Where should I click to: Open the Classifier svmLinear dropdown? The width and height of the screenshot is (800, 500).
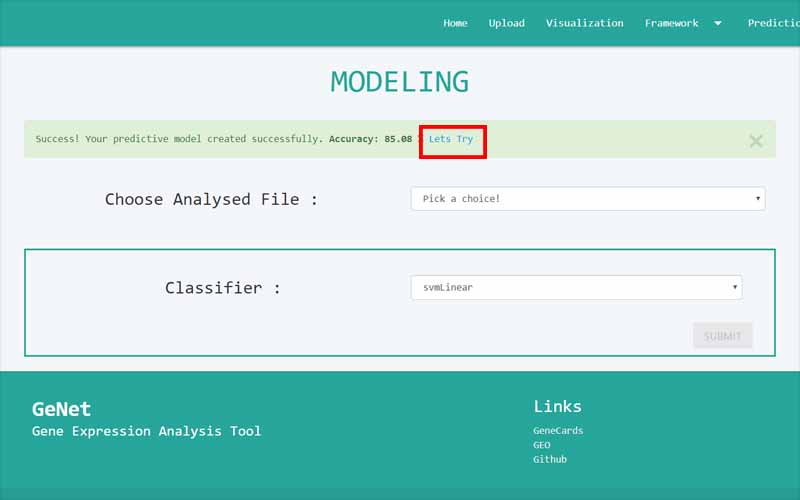tap(576, 287)
